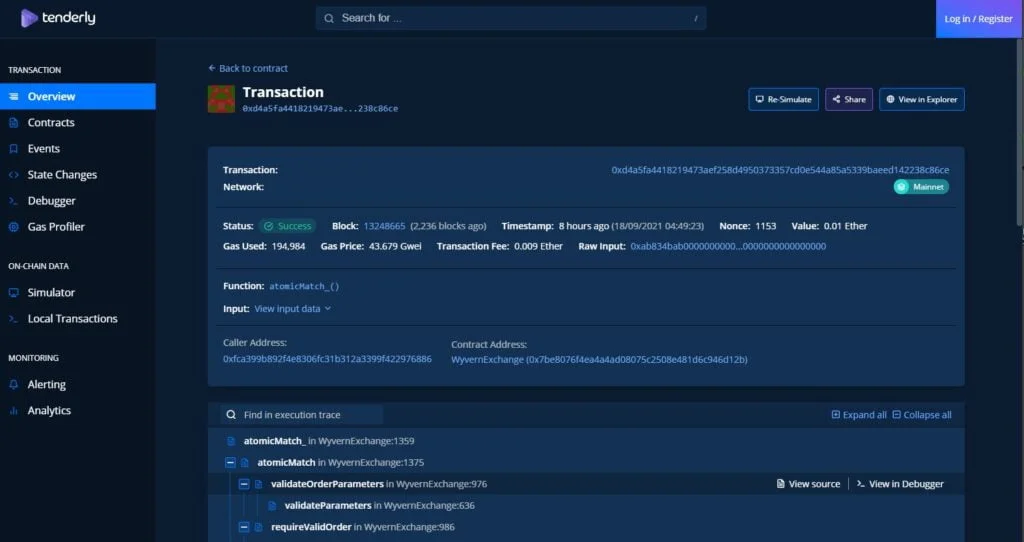
Task: Collapse the requireValidOrder trace node
Action: pyautogui.click(x=244, y=527)
